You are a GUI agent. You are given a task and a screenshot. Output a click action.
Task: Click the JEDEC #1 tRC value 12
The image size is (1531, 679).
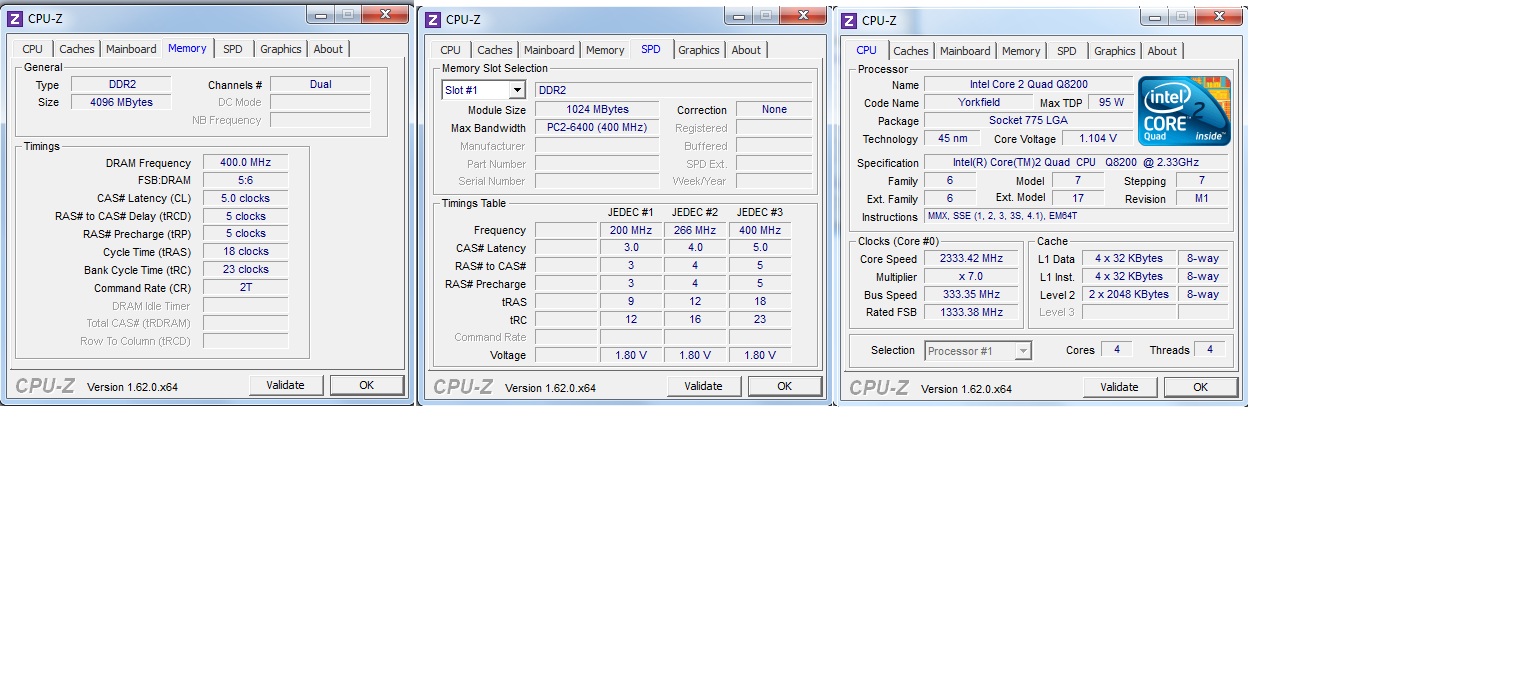pos(631,319)
